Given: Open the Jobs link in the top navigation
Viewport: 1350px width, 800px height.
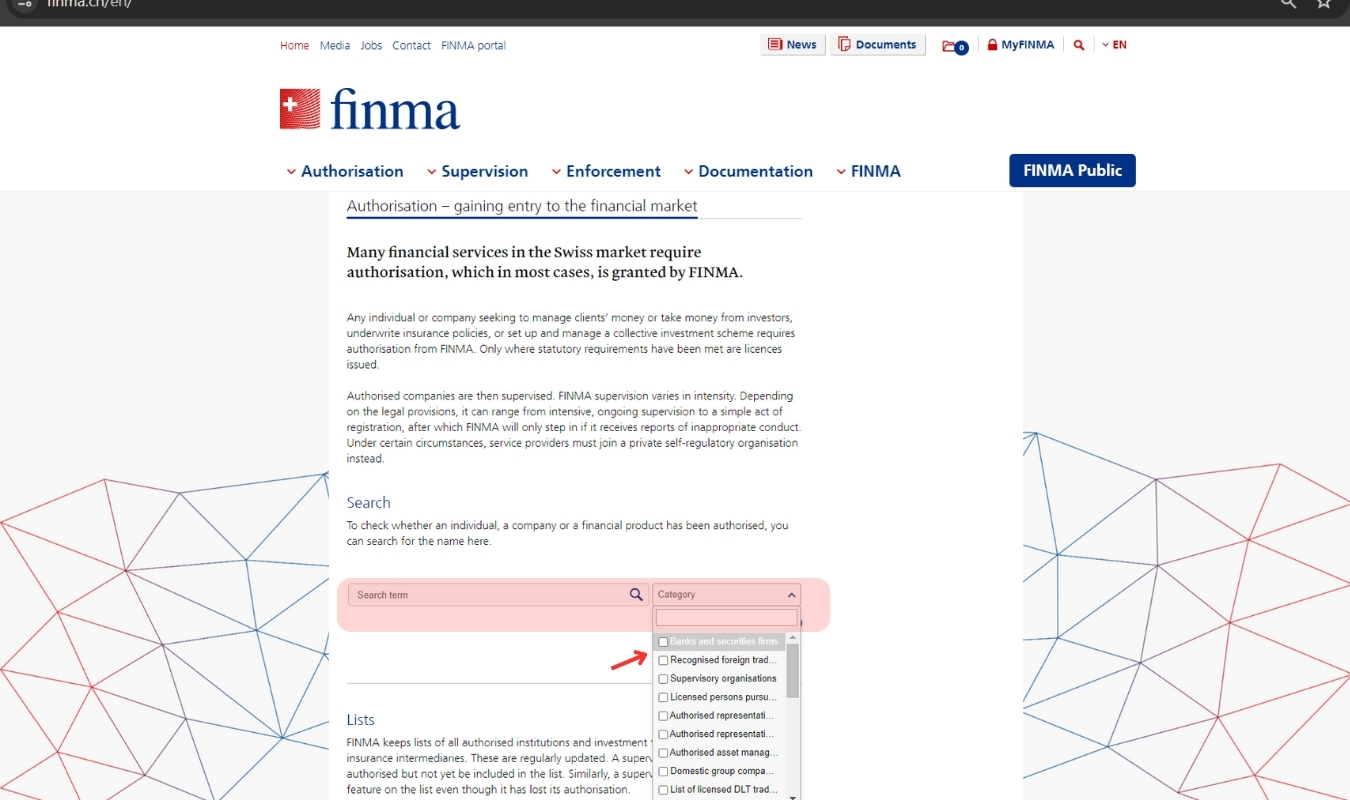Looking at the screenshot, I should coord(371,45).
